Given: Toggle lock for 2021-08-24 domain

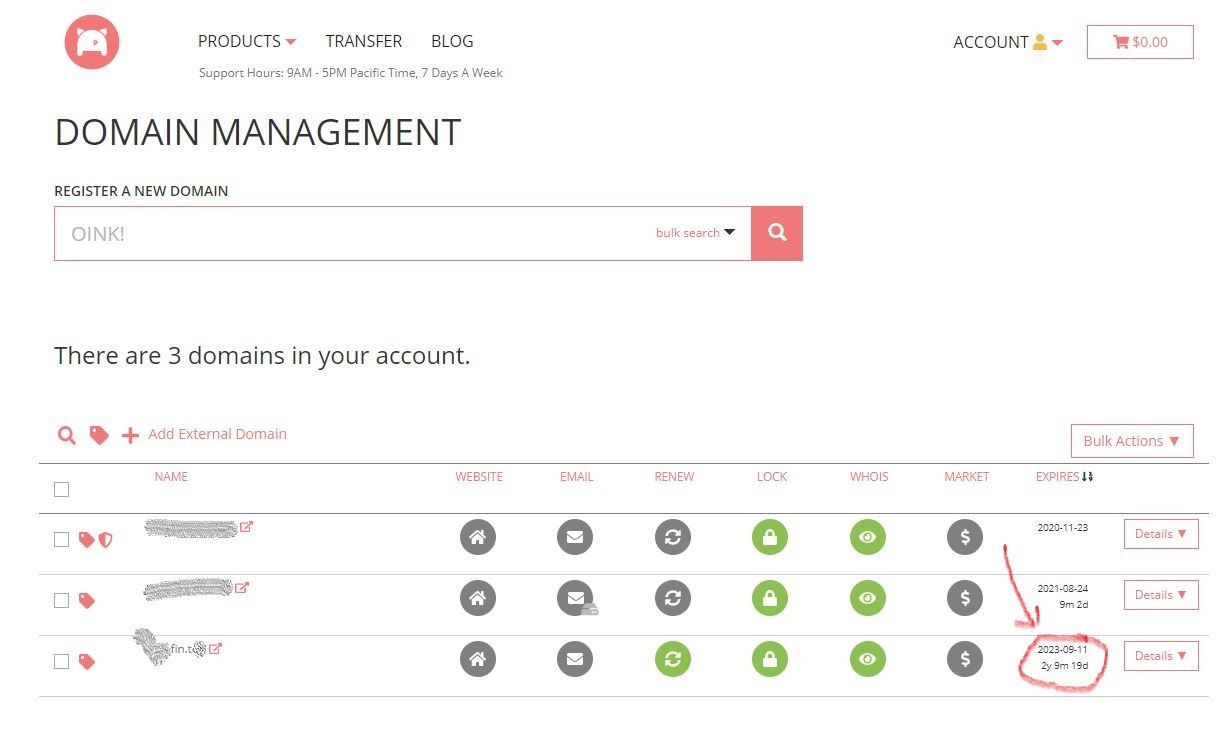Looking at the screenshot, I should coord(770,599).
